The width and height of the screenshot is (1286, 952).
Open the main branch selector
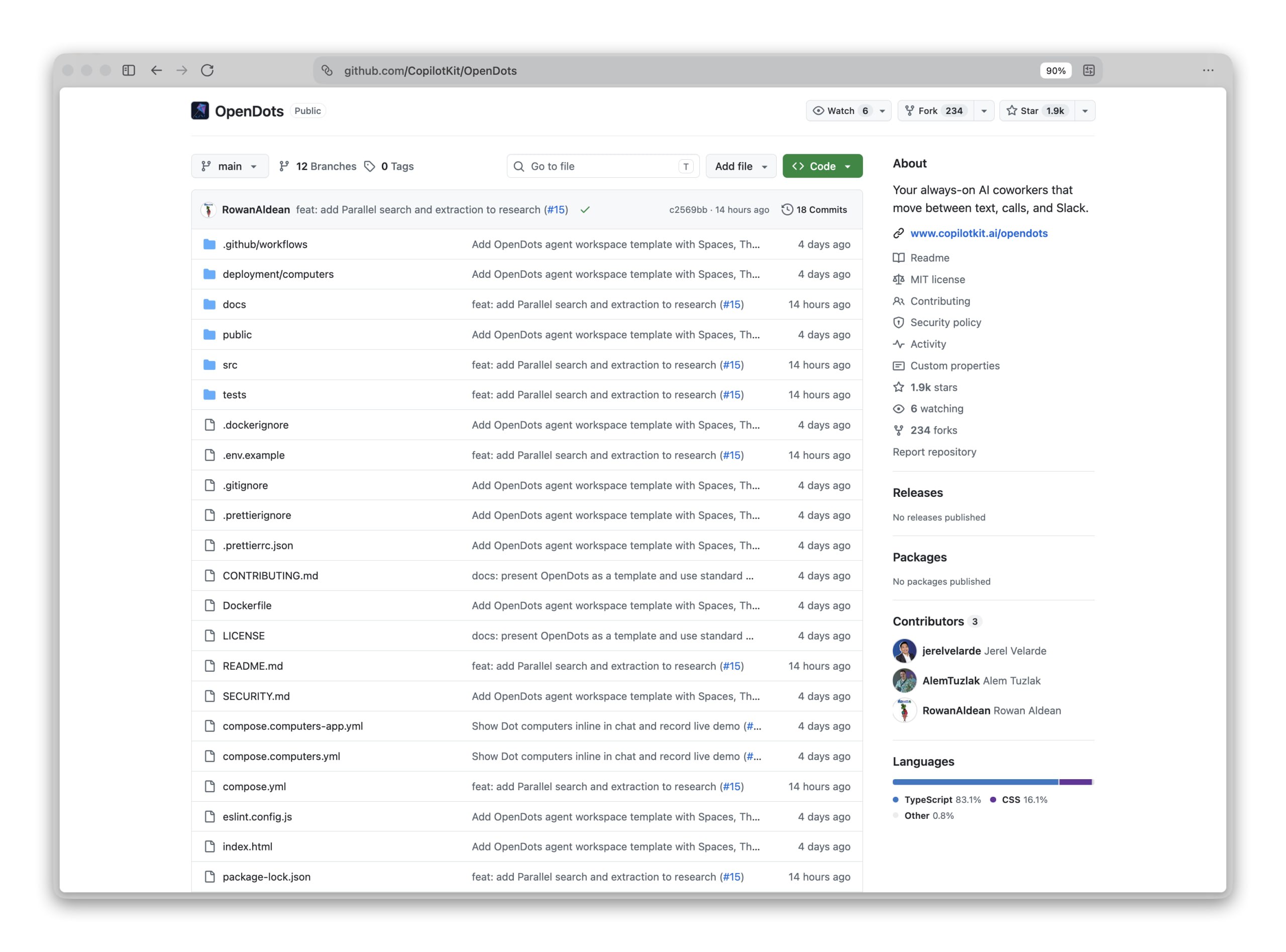click(x=229, y=166)
